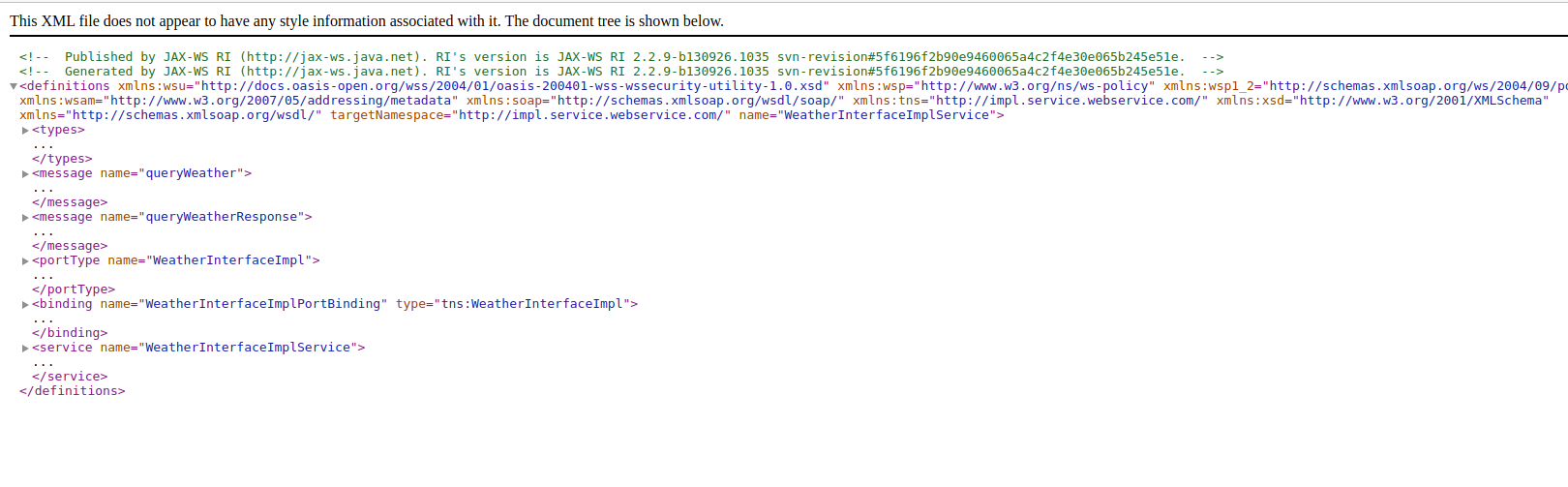Viewport: 1568px width, 487px height.
Task: Click the xmlns:wsu oasis-open namespace URL
Action: point(512,86)
